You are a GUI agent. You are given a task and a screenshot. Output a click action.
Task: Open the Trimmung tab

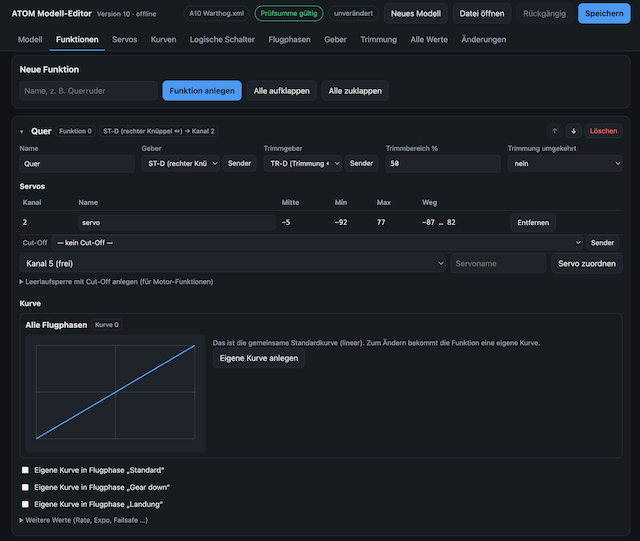coord(378,40)
